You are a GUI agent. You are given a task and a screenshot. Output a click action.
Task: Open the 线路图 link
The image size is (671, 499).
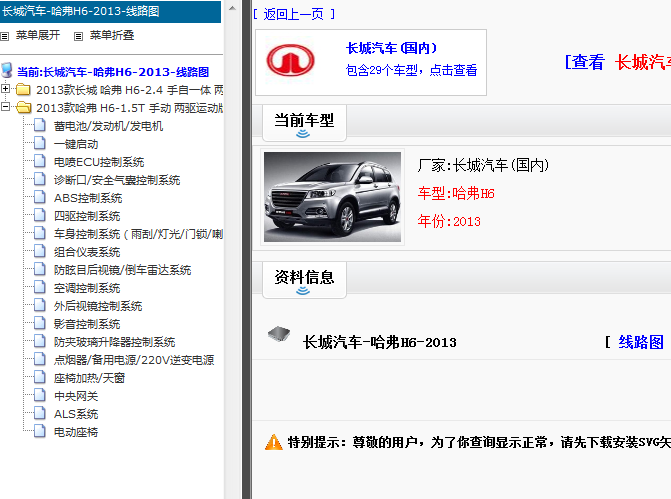tap(641, 342)
